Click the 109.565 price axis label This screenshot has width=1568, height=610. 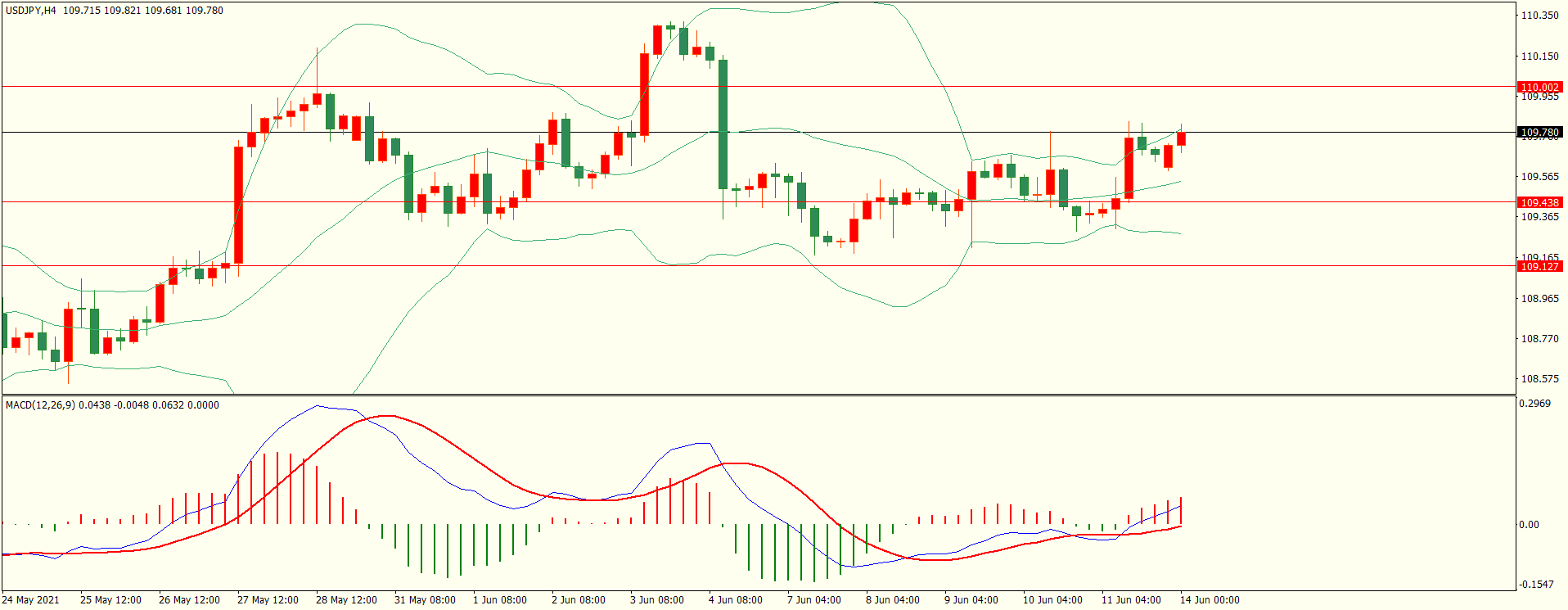[1539, 177]
